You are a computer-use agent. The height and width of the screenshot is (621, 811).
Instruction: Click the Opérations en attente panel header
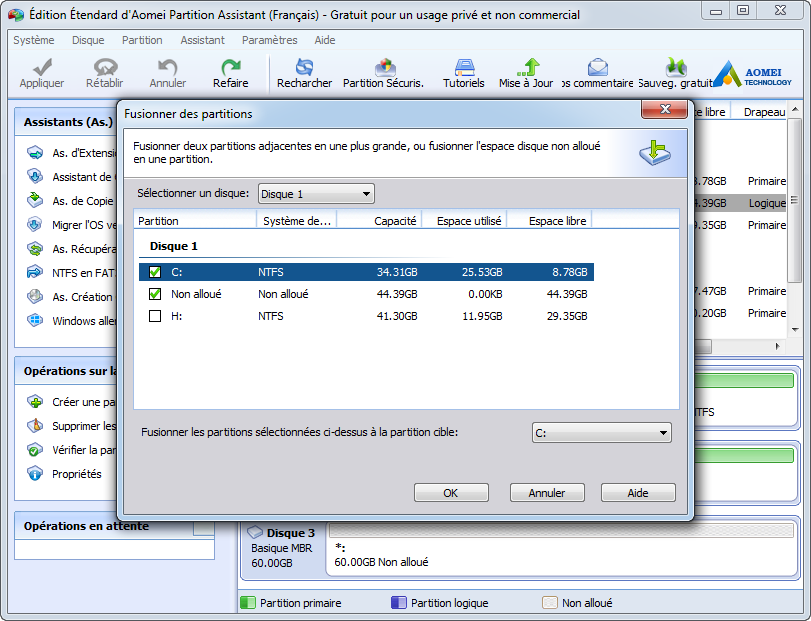(x=114, y=526)
